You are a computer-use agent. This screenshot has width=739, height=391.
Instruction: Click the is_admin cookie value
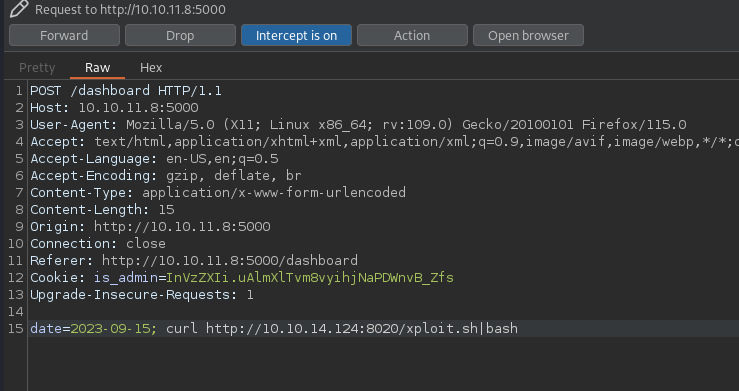[x=310, y=277]
